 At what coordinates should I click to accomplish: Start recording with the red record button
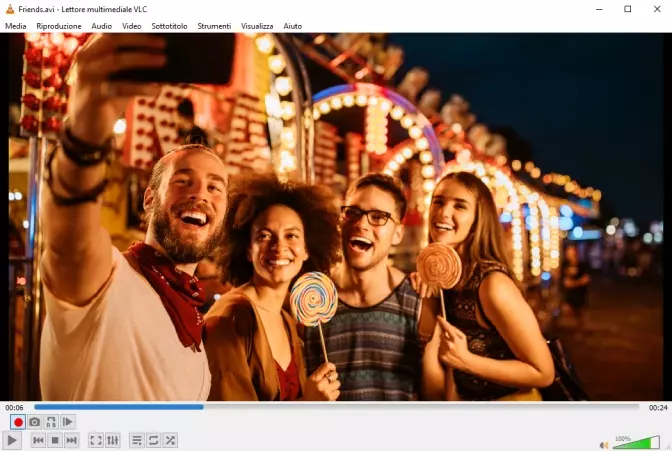click(18, 422)
